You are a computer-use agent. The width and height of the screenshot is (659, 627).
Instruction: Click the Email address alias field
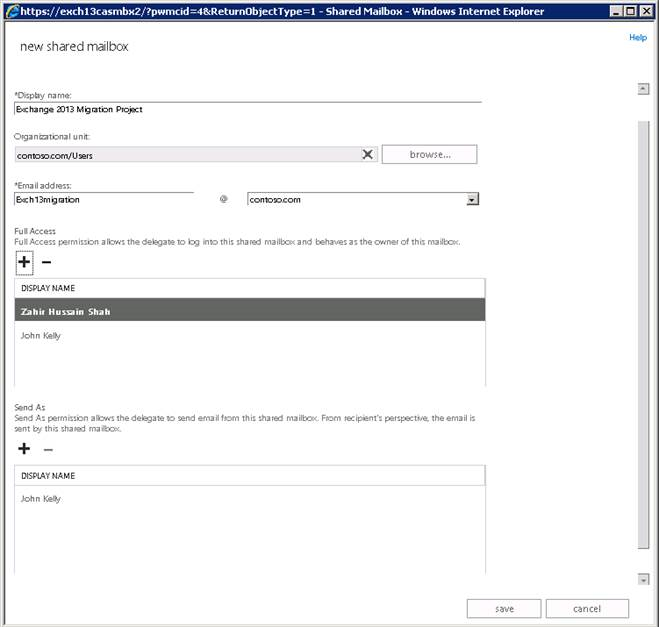click(x=104, y=199)
